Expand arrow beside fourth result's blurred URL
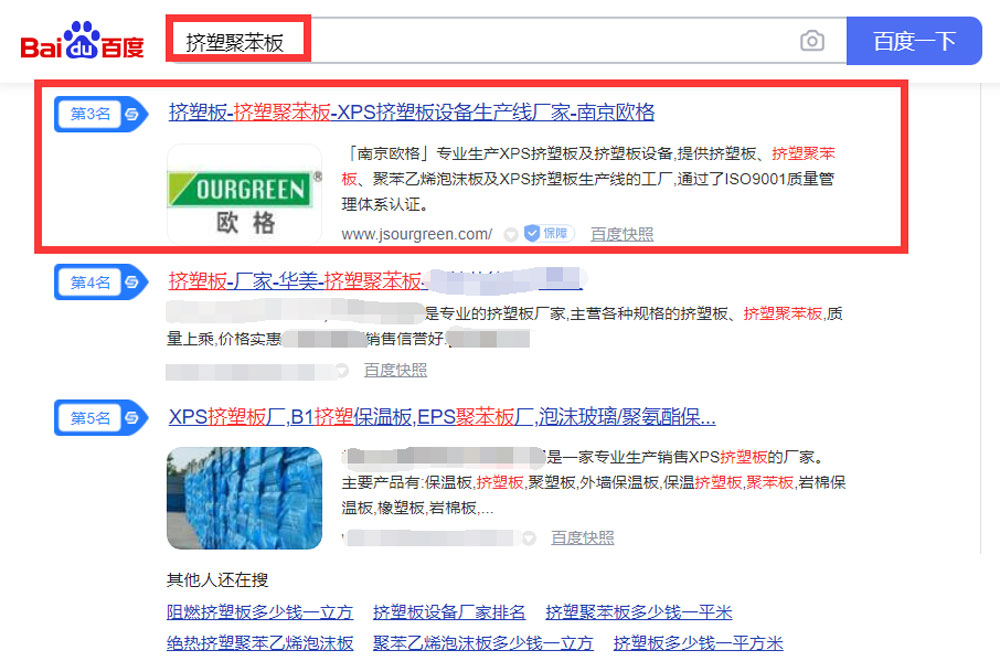This screenshot has height=661, width=1000. pyautogui.click(x=342, y=370)
